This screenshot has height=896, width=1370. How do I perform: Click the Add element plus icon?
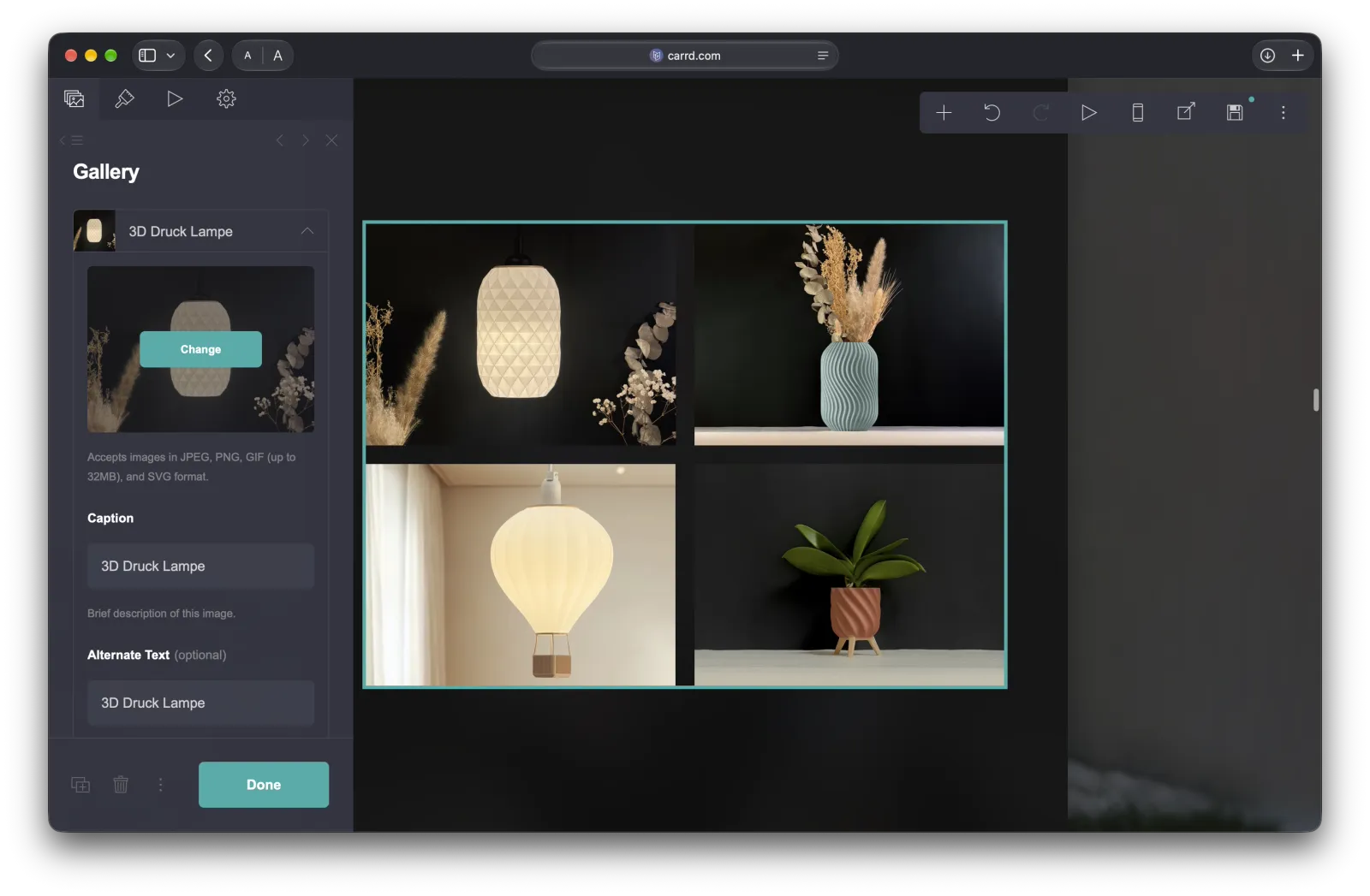pos(944,112)
